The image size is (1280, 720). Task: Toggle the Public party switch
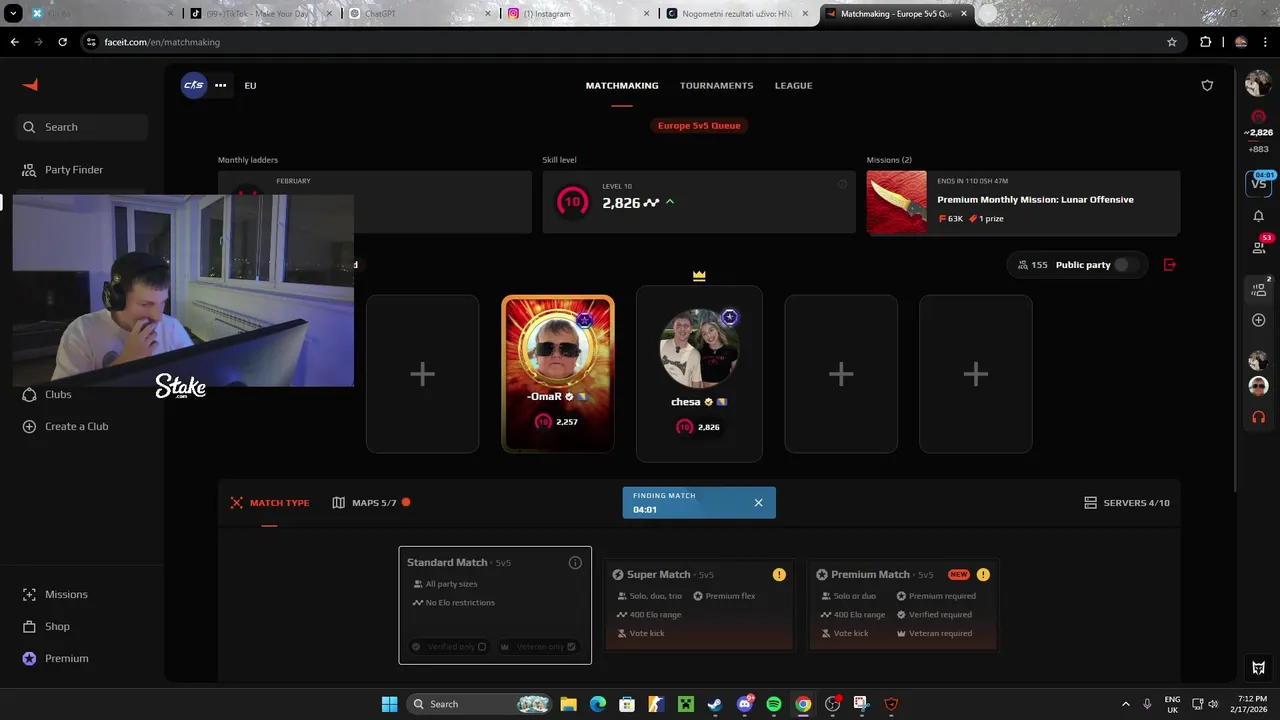click(x=1125, y=265)
